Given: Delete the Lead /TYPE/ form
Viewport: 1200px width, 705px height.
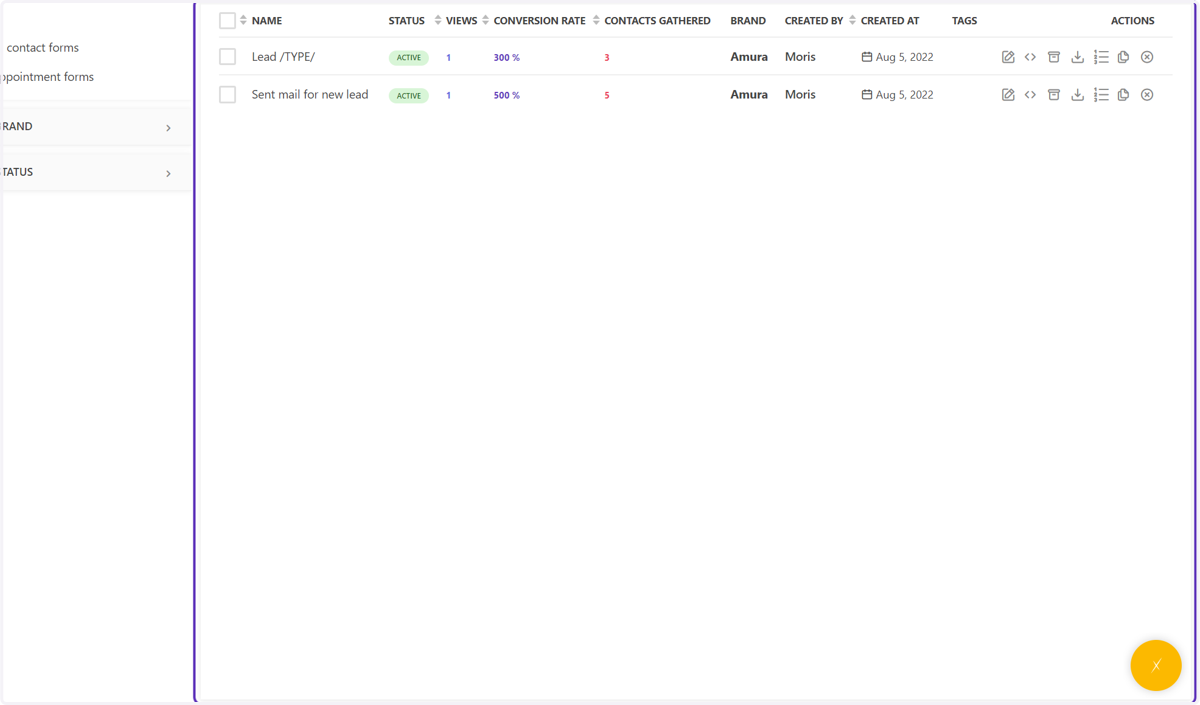Looking at the screenshot, I should point(1147,57).
